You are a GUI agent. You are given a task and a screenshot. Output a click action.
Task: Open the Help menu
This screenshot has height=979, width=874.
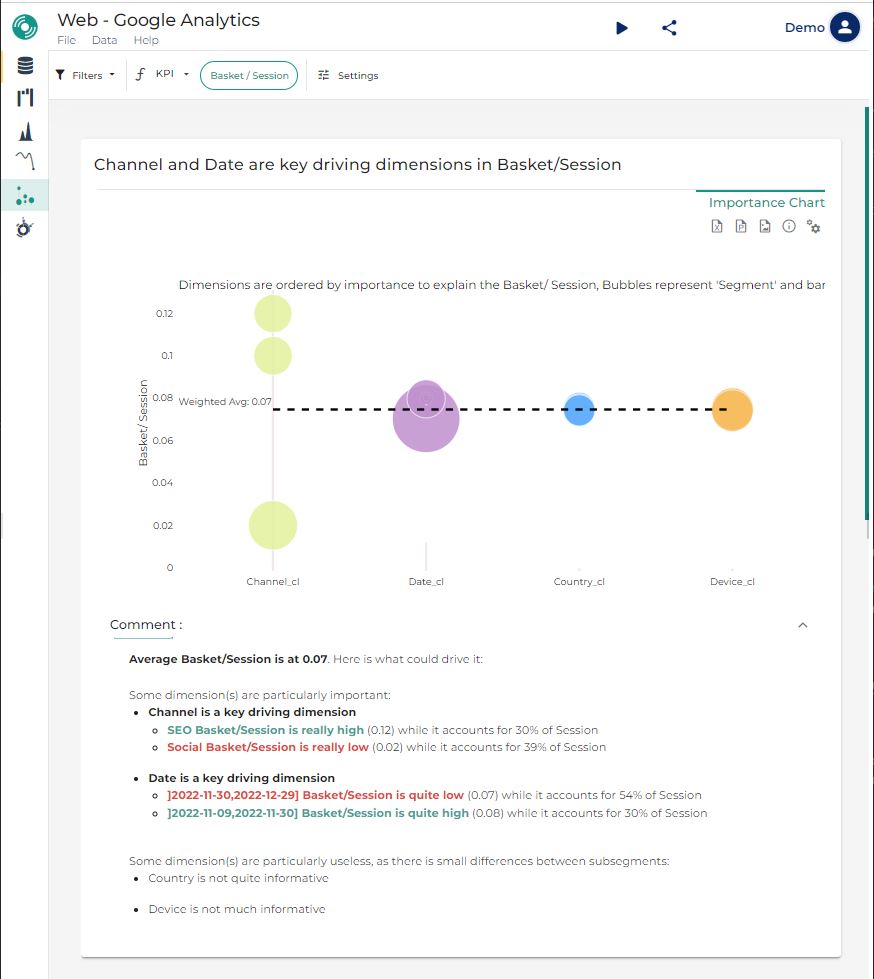[x=146, y=40]
